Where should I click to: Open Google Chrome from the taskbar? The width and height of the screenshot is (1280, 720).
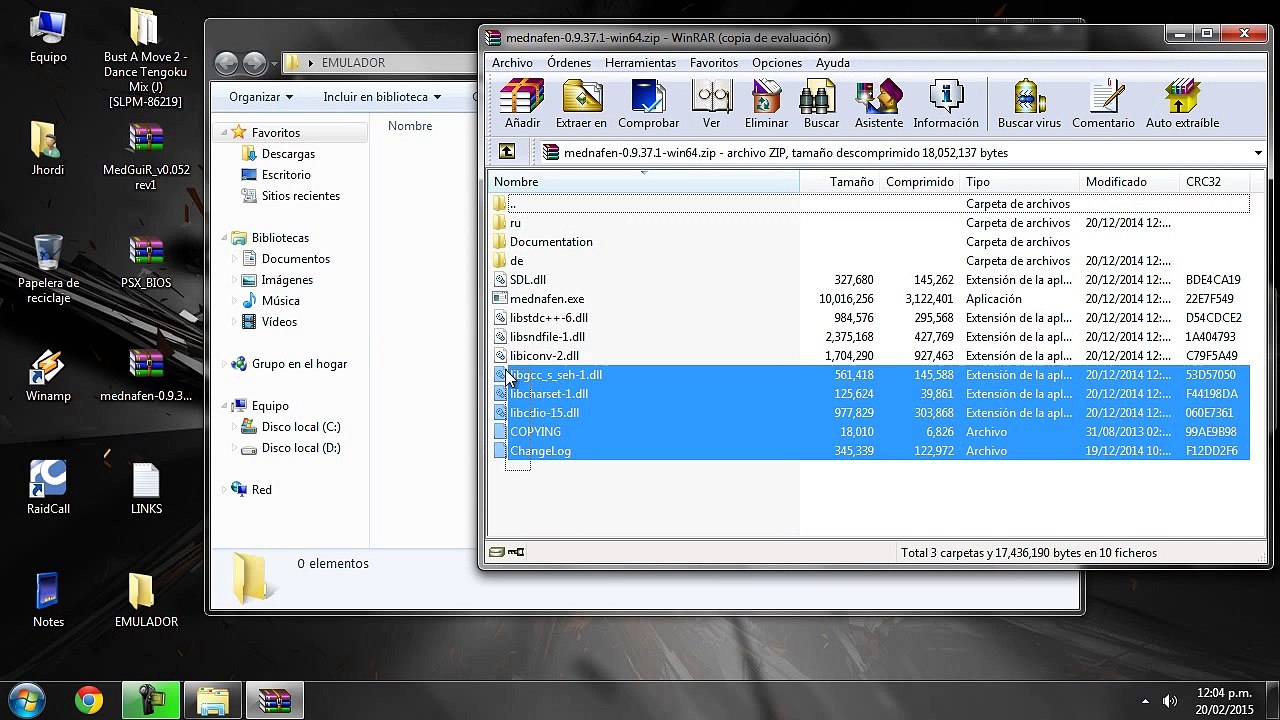click(89, 701)
